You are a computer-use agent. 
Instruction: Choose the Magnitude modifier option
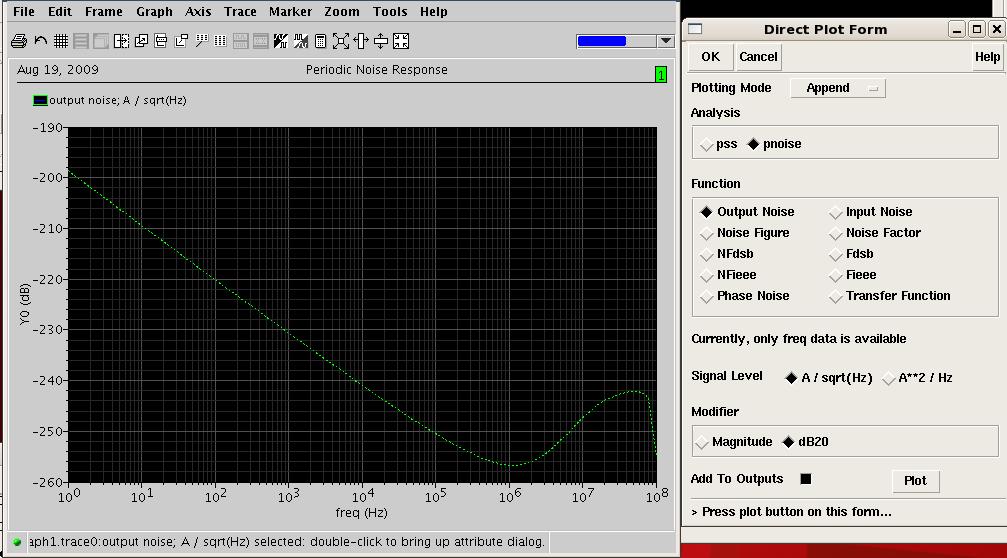(703, 443)
